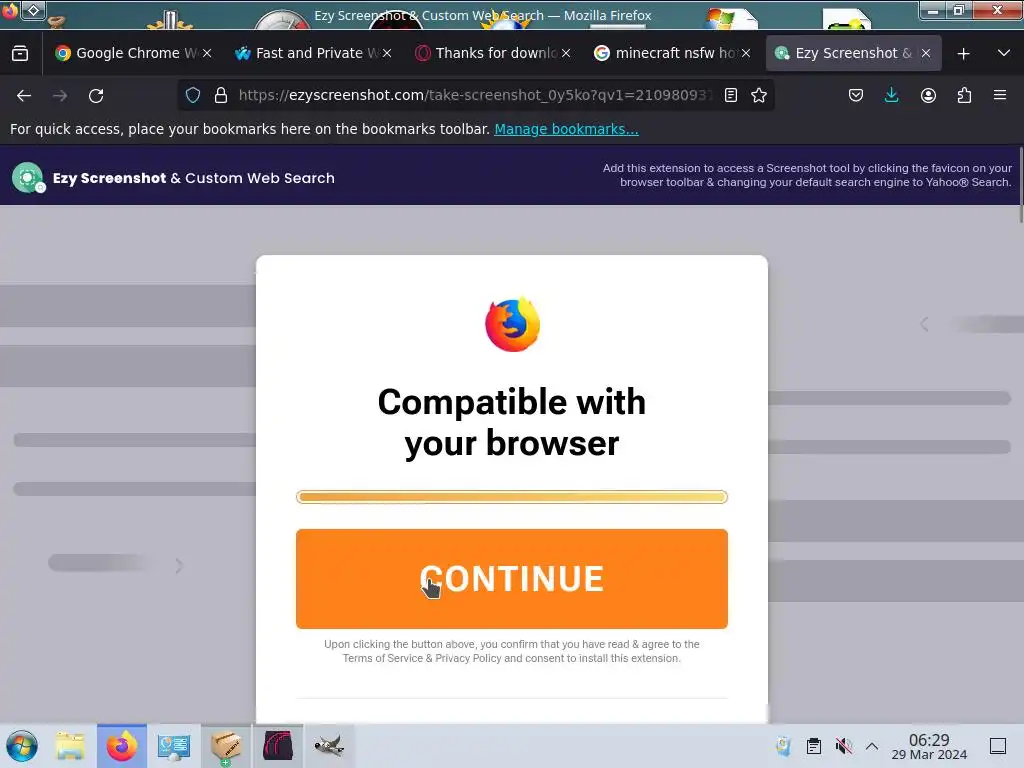Image resolution: width=1024 pixels, height=768 pixels.
Task: Open the Manage bookmarks link
Action: coord(566,129)
